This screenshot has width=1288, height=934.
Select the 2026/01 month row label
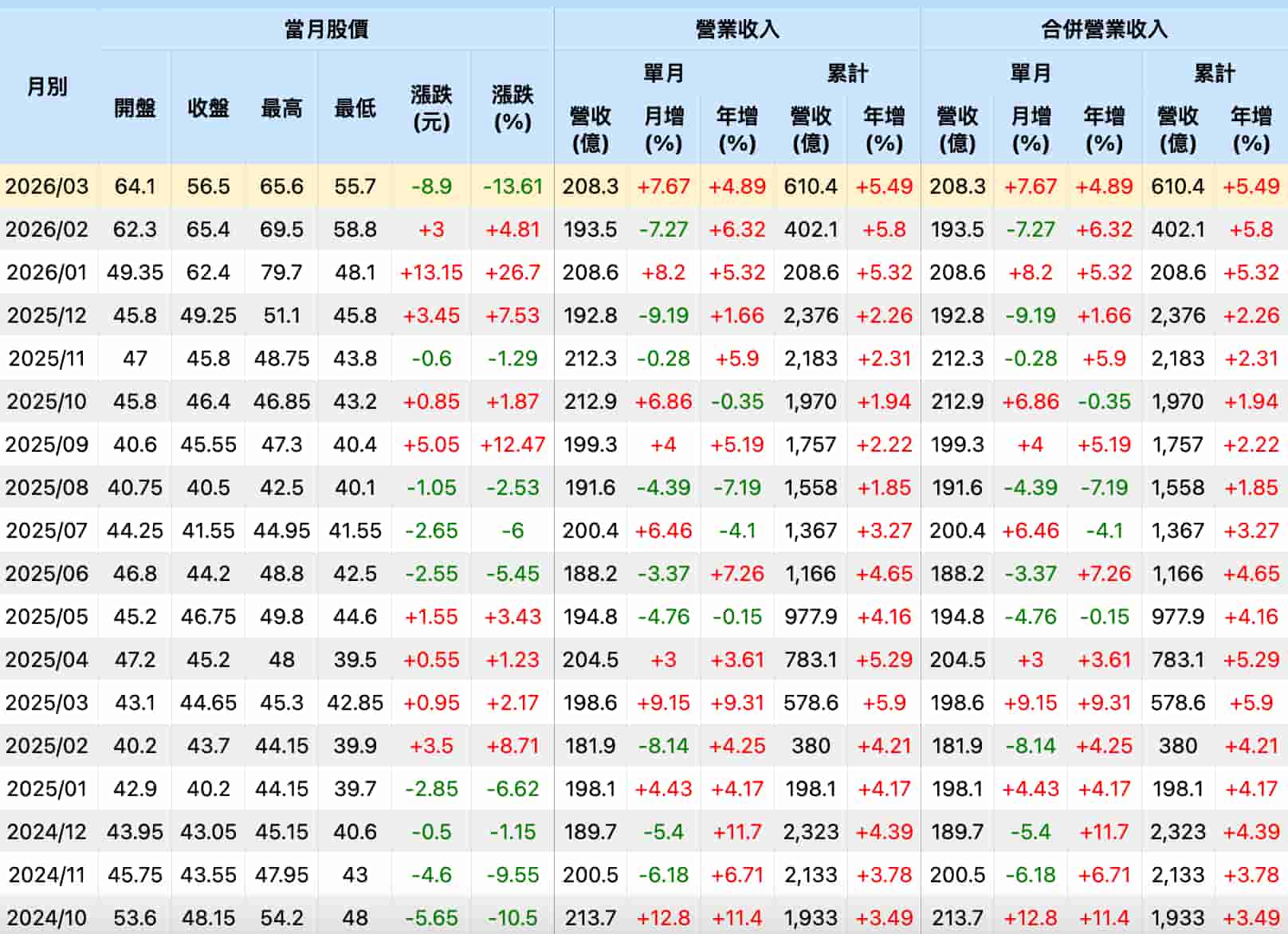[x=47, y=273]
